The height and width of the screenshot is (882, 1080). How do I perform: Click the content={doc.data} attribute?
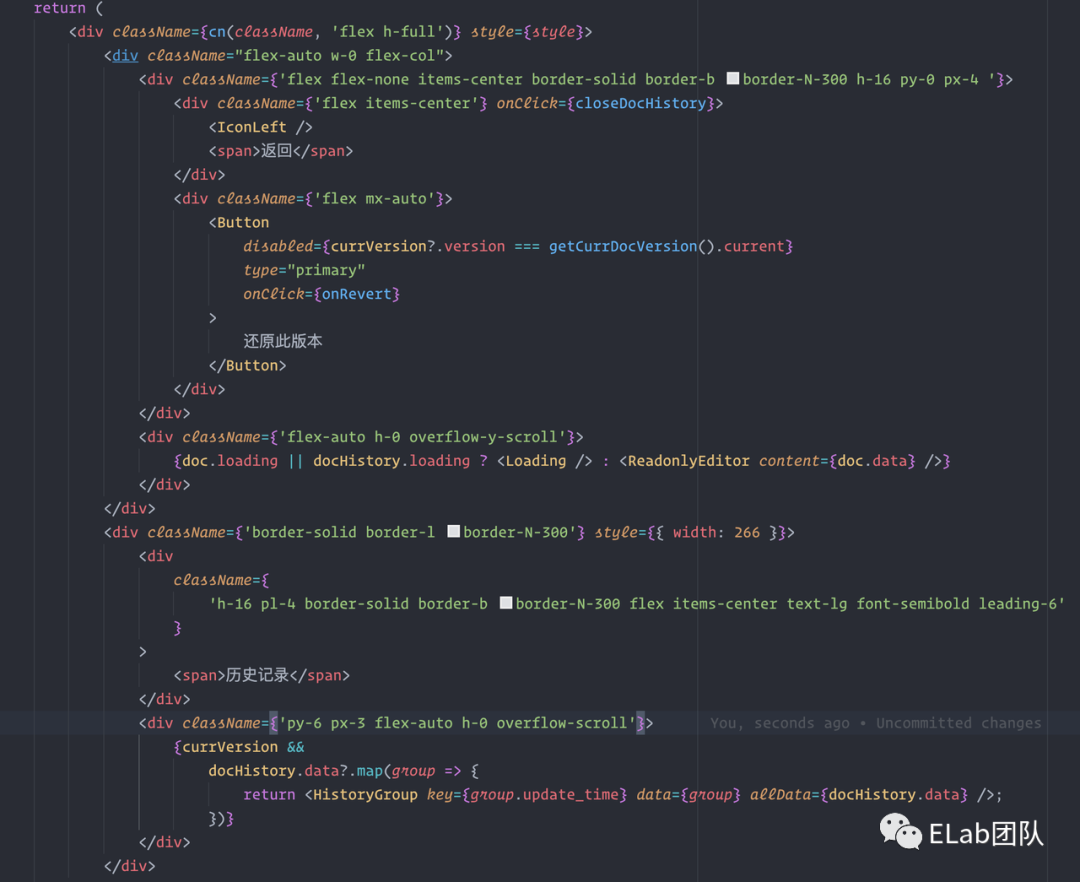837,461
